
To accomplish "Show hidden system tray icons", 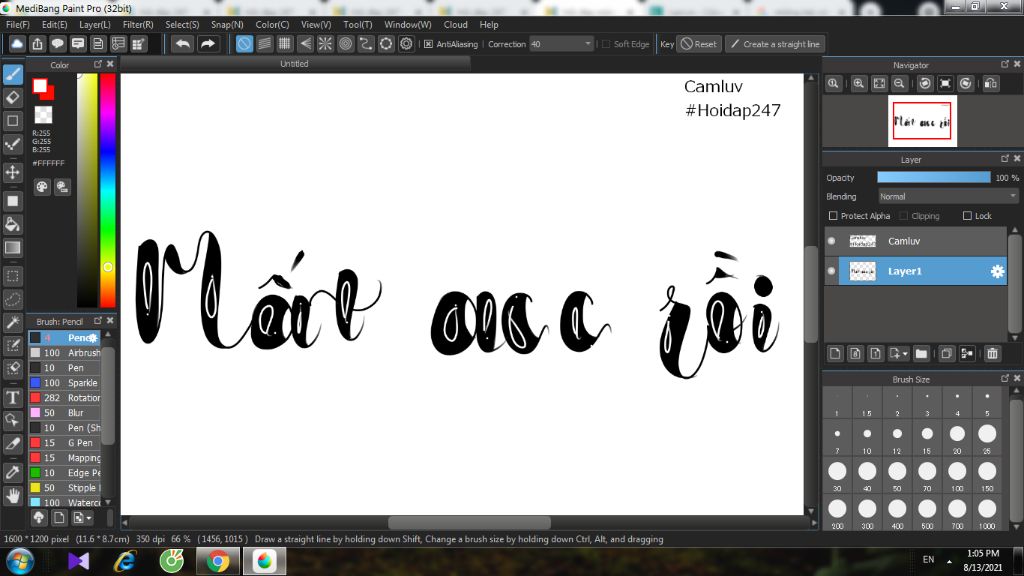I will (949, 561).
